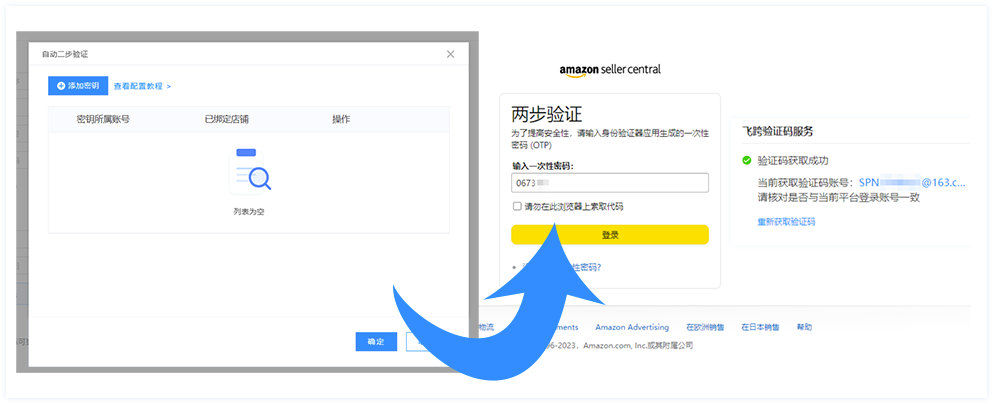Viewport: 992px width, 404px height.
Task: Focus the one-time password input field
Action: (x=609, y=183)
